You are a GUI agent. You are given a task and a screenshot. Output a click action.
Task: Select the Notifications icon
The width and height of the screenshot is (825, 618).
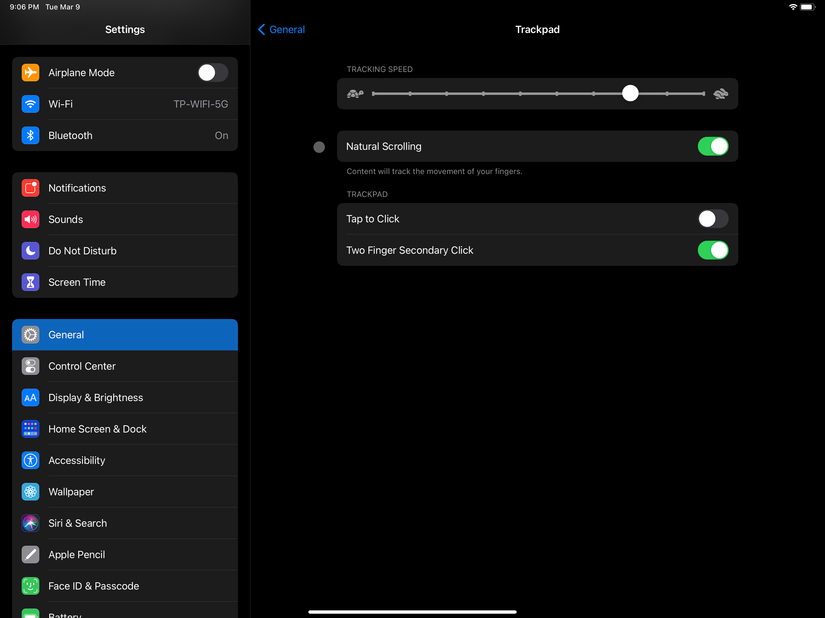(30, 187)
